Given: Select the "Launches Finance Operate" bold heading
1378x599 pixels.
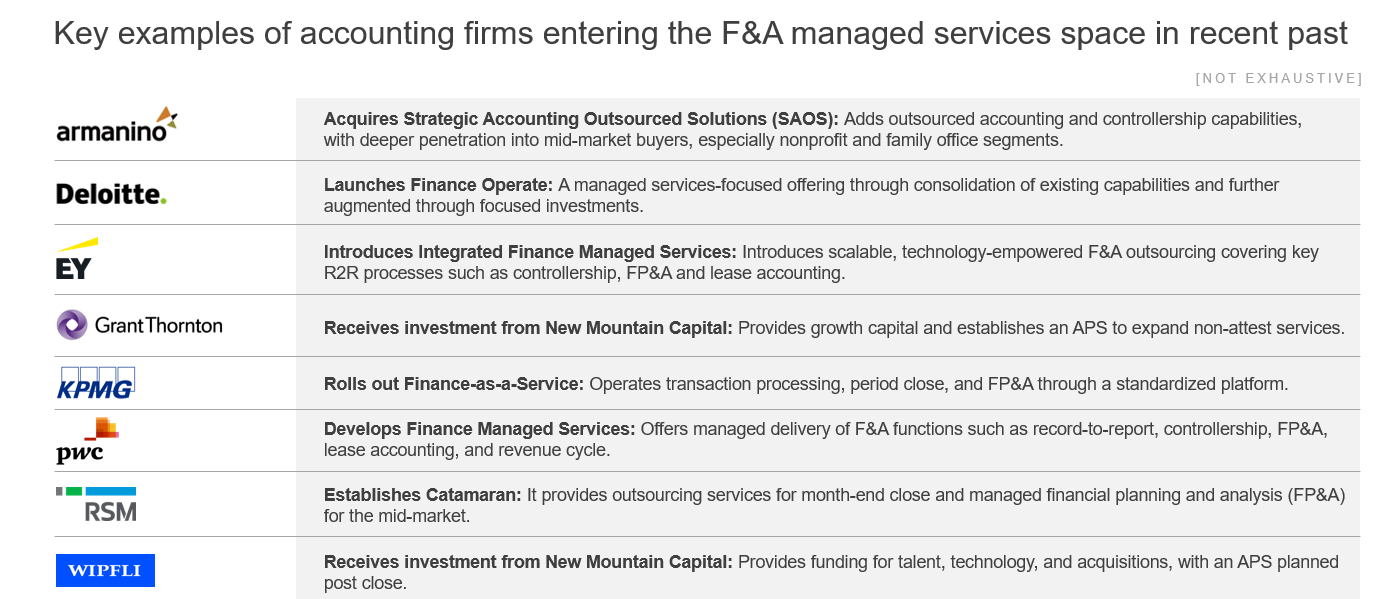Looking at the screenshot, I should pyautogui.click(x=438, y=185).
